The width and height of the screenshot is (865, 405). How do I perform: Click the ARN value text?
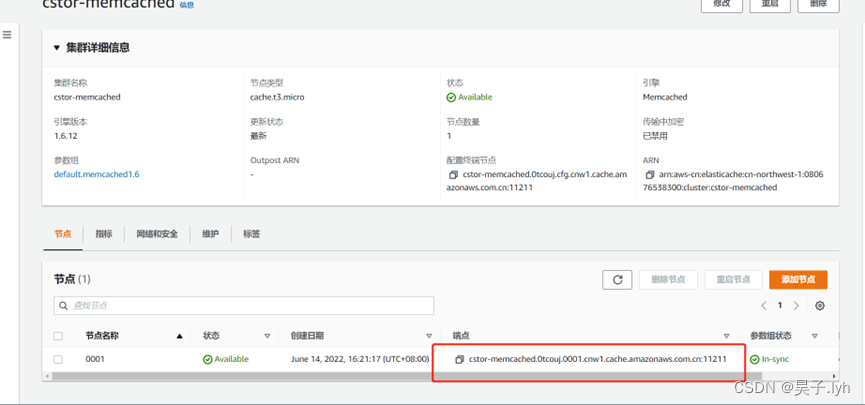[x=733, y=181]
